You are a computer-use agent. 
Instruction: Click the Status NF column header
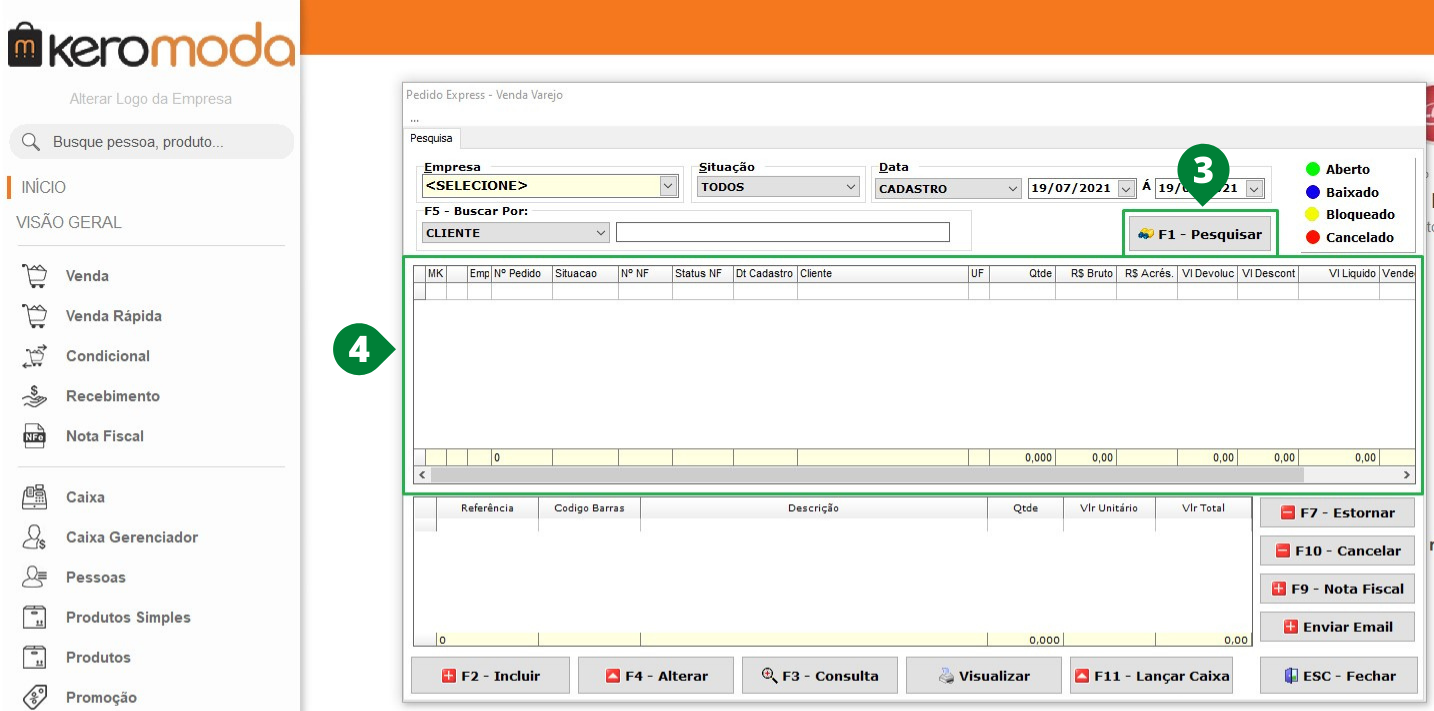(x=702, y=273)
